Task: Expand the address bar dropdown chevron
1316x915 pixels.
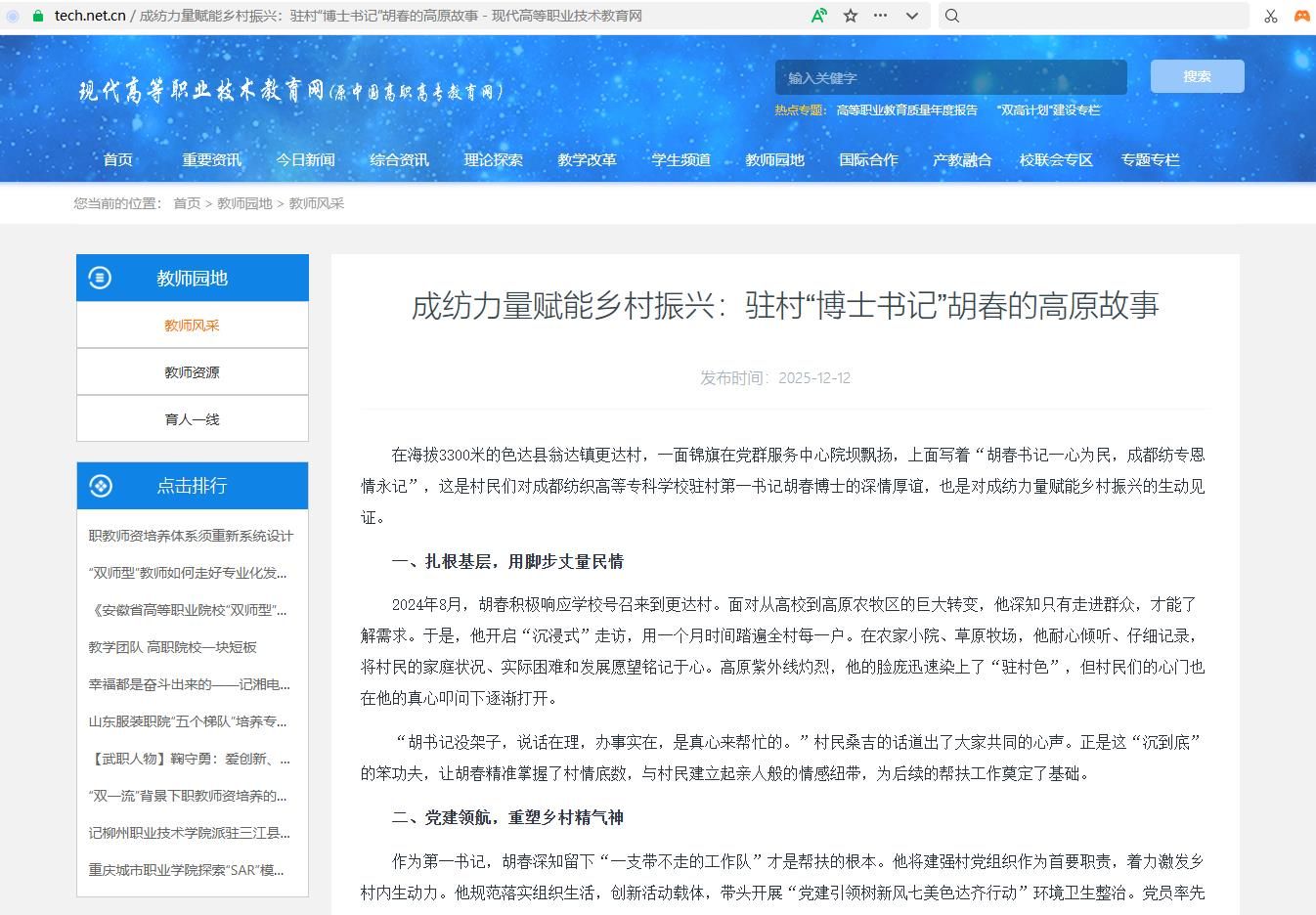Action: pyautogui.click(x=912, y=16)
